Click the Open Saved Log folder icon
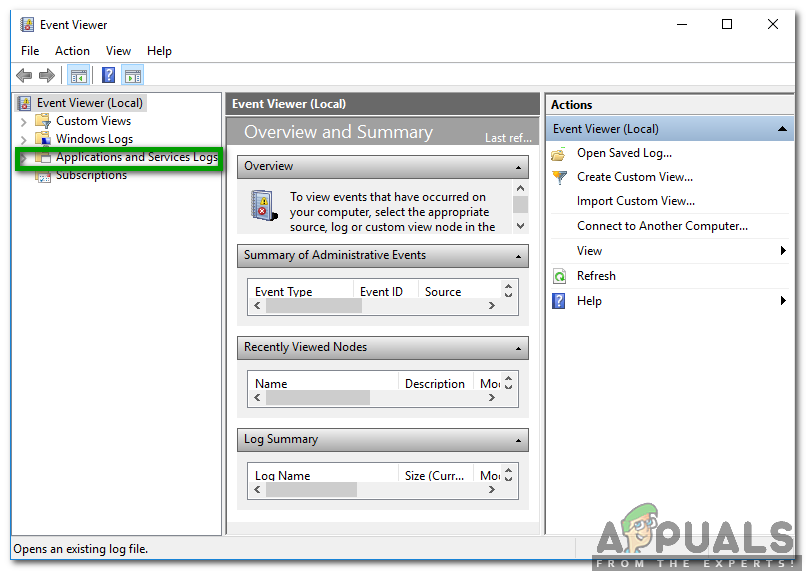 (x=558, y=154)
